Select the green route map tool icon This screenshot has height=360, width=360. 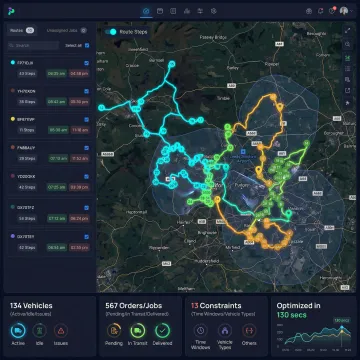[x=348, y=58]
